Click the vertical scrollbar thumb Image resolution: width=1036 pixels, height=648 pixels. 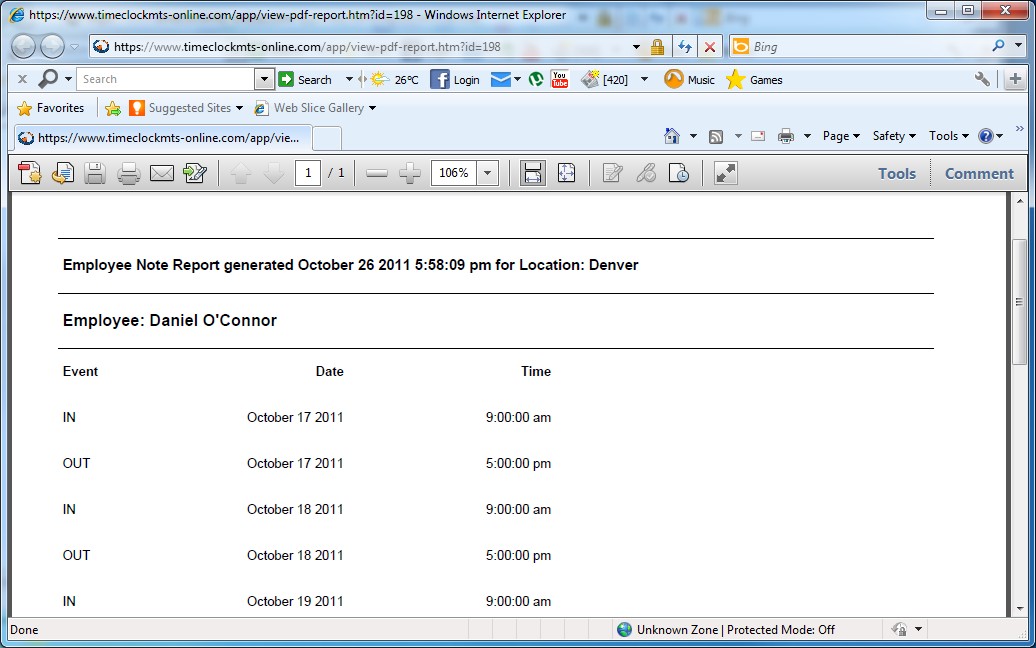point(1019,300)
